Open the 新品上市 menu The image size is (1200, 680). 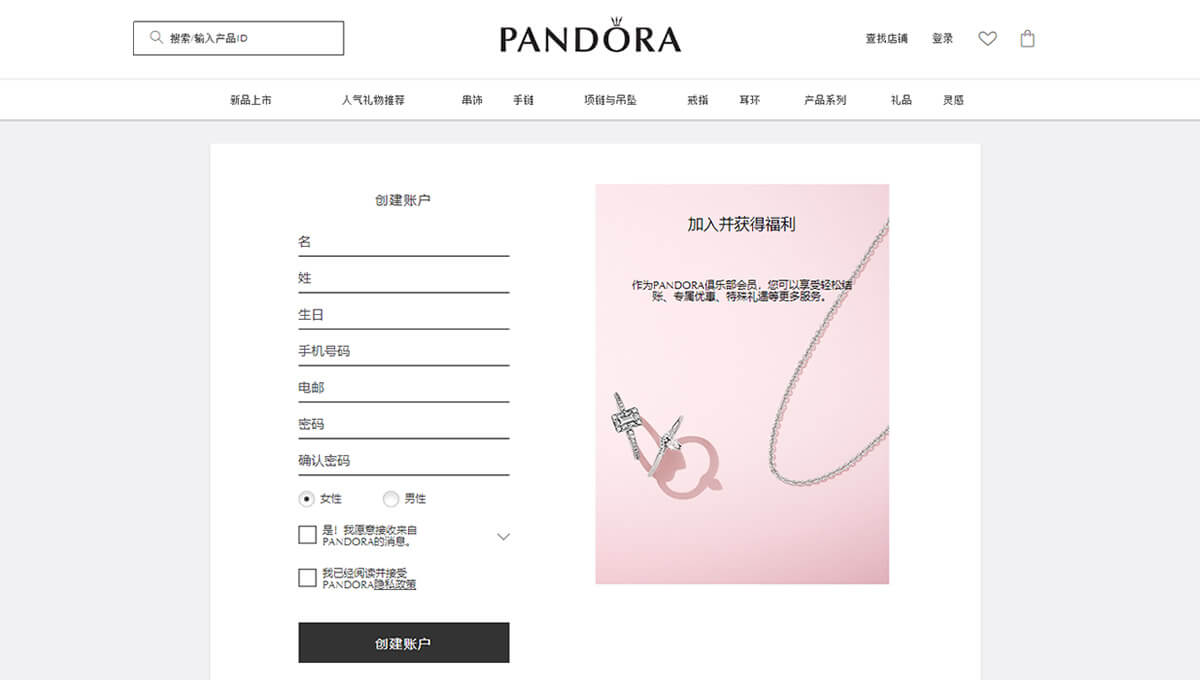(251, 100)
